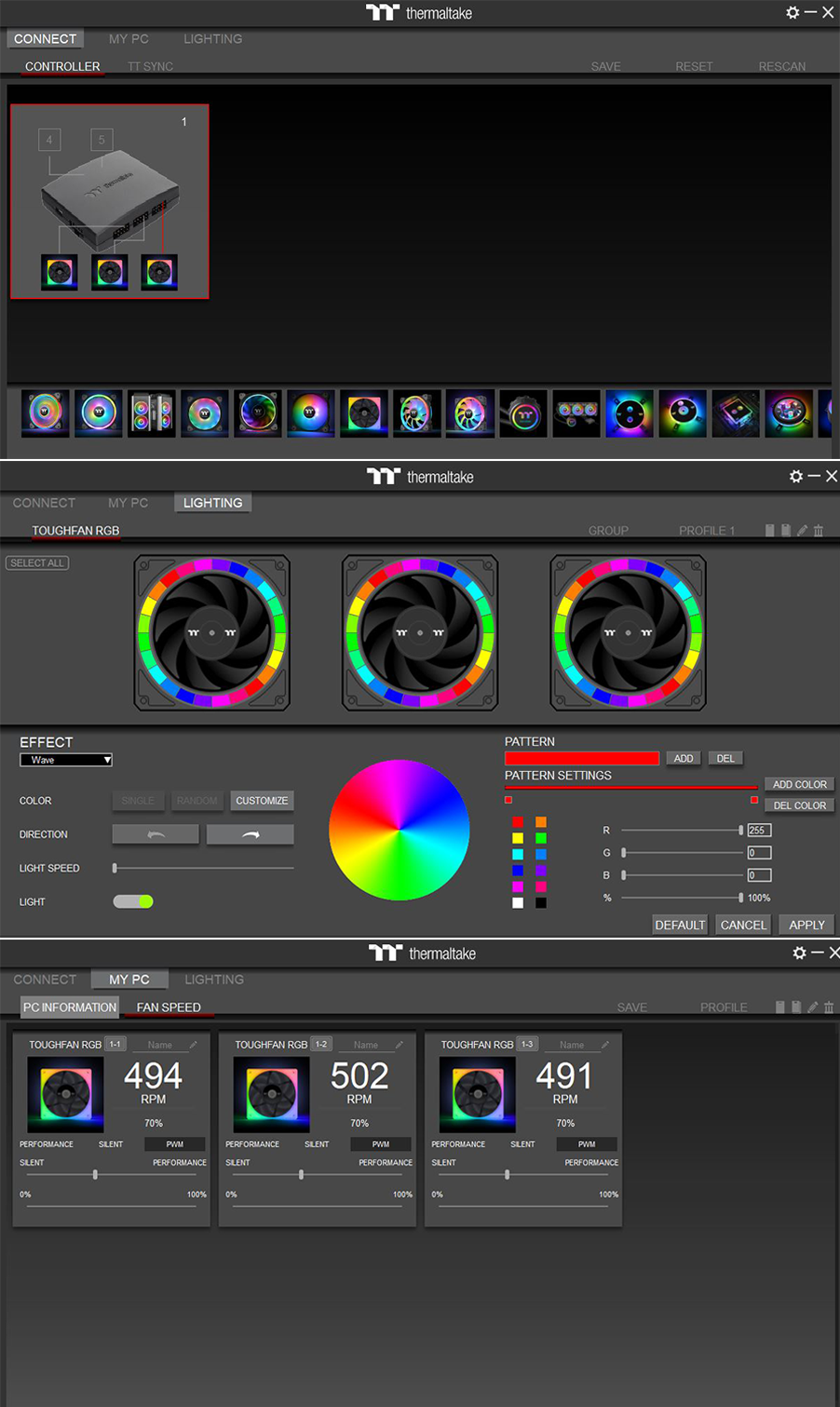The height and width of the screenshot is (1407, 840).
Task: Set fan 1-3 to PWM mode
Action: [587, 1144]
